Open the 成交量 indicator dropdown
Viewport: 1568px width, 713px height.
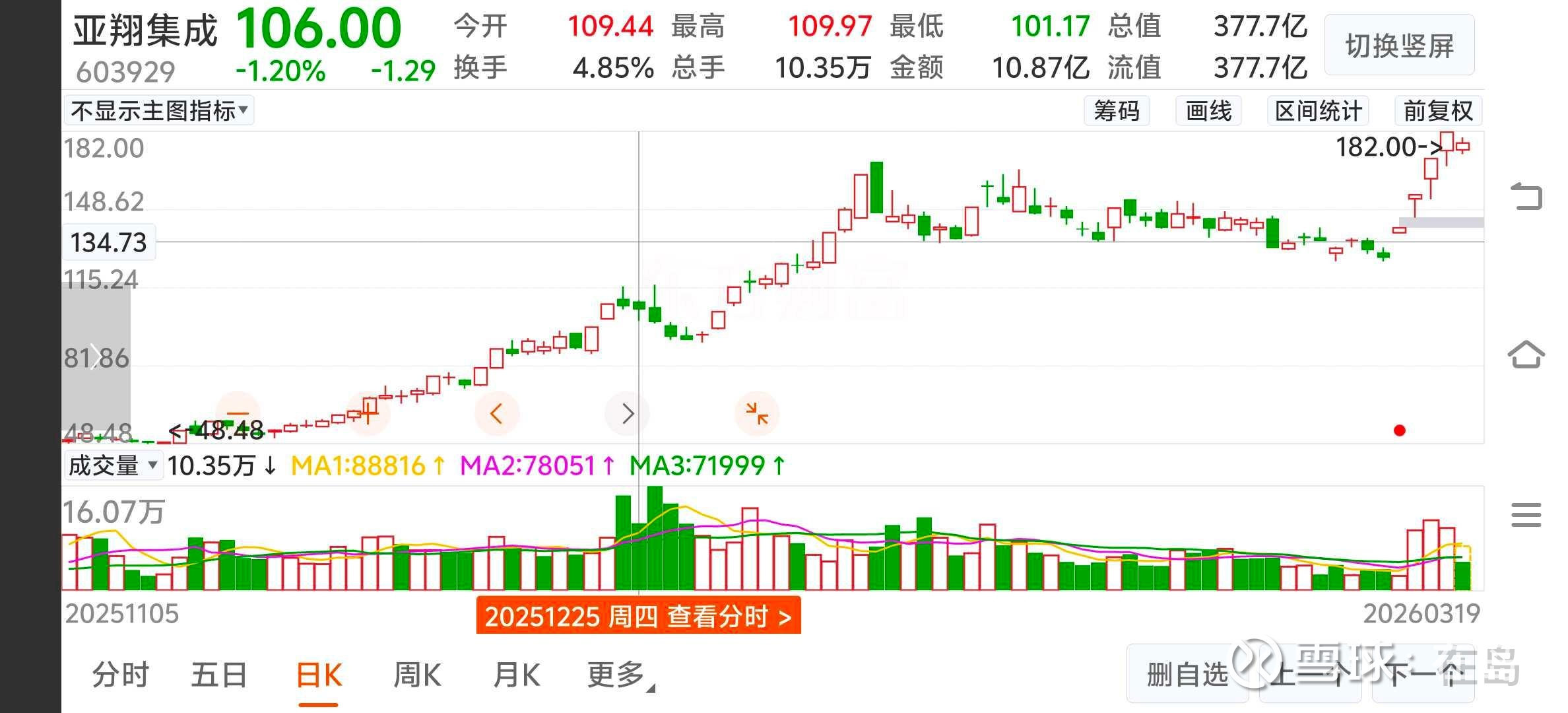[x=113, y=465]
